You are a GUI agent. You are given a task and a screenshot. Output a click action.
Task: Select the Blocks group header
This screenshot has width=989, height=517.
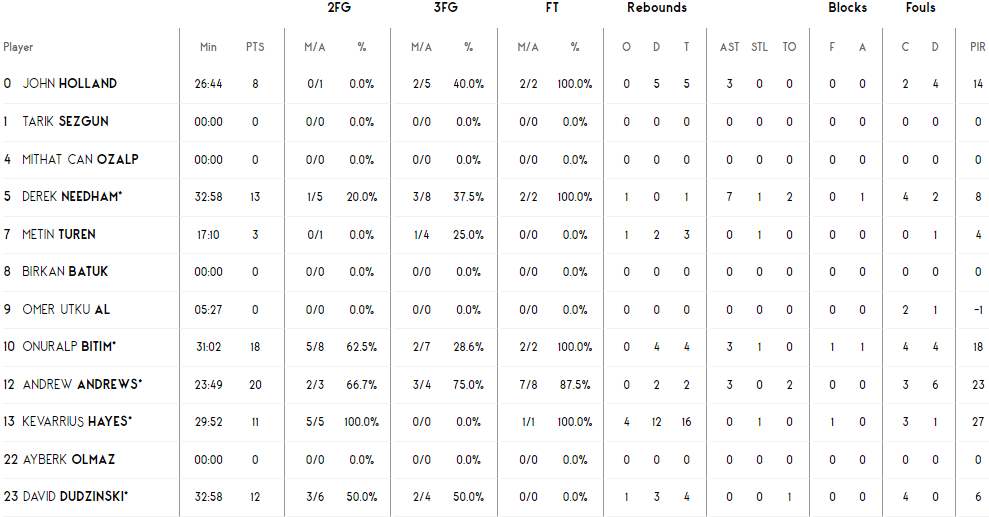(847, 8)
